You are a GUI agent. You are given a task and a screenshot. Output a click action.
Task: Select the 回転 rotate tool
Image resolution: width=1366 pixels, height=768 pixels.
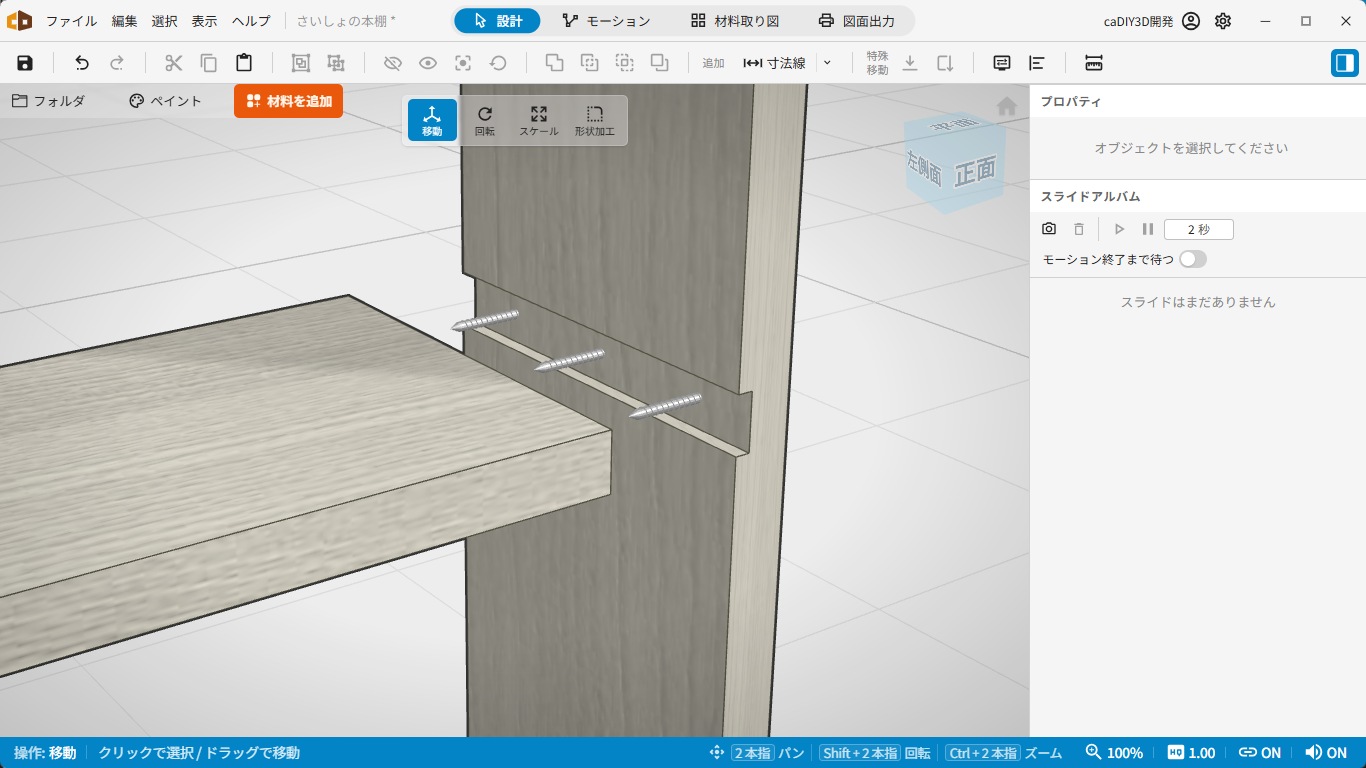click(x=485, y=120)
